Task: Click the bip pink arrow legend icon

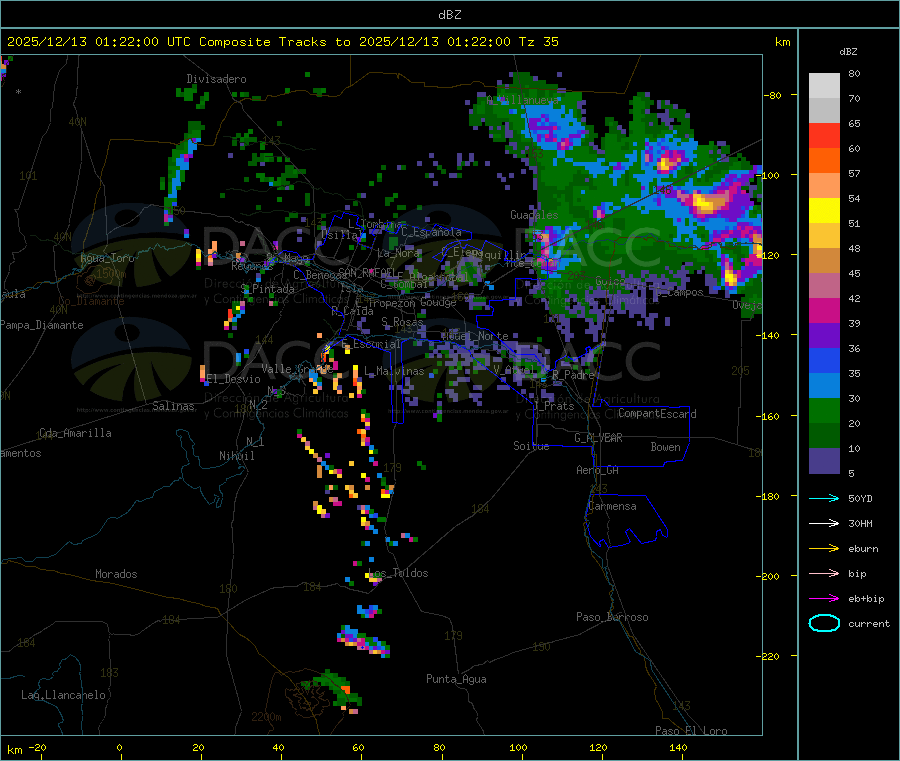Action: tap(824, 573)
